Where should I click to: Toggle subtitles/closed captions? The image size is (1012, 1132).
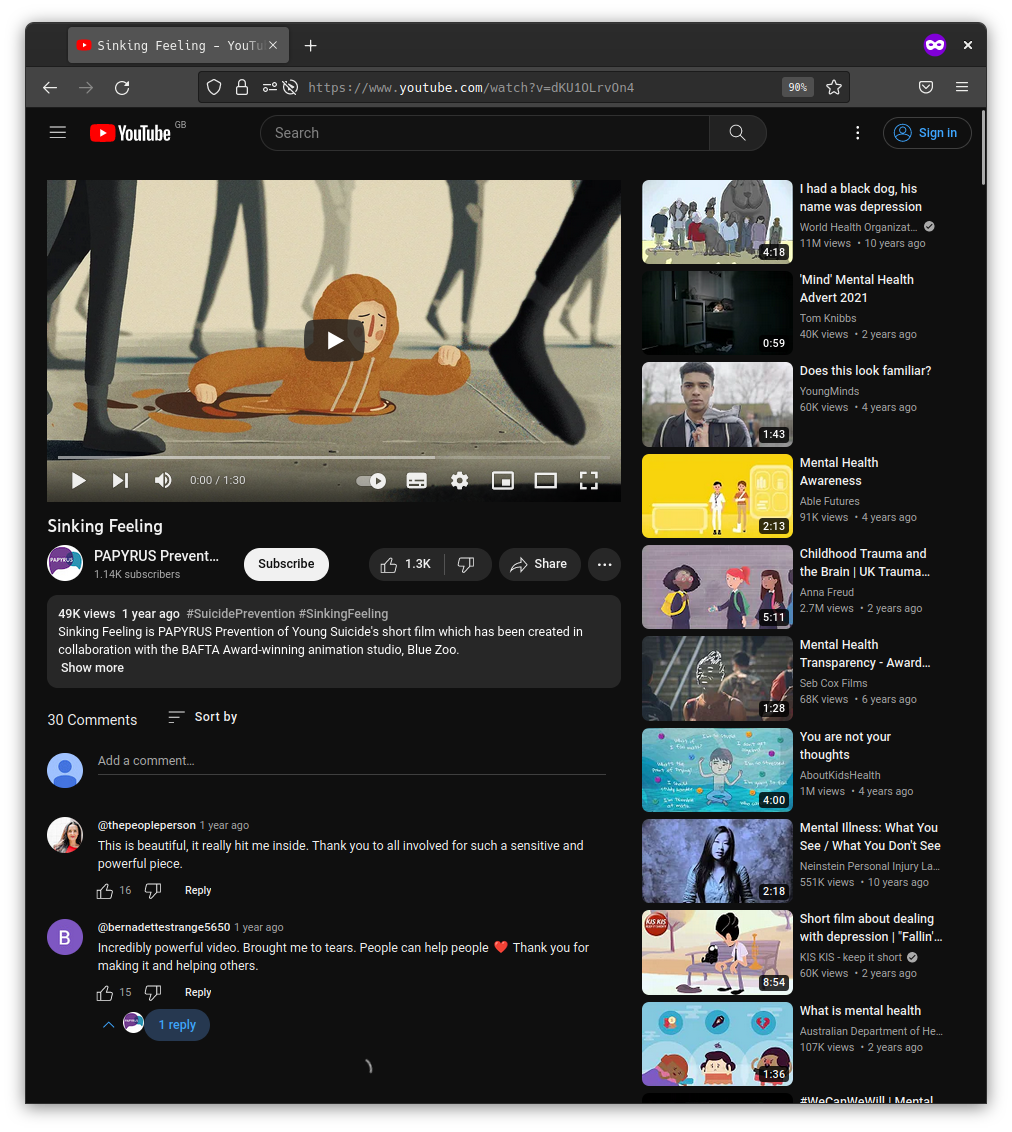(x=416, y=481)
